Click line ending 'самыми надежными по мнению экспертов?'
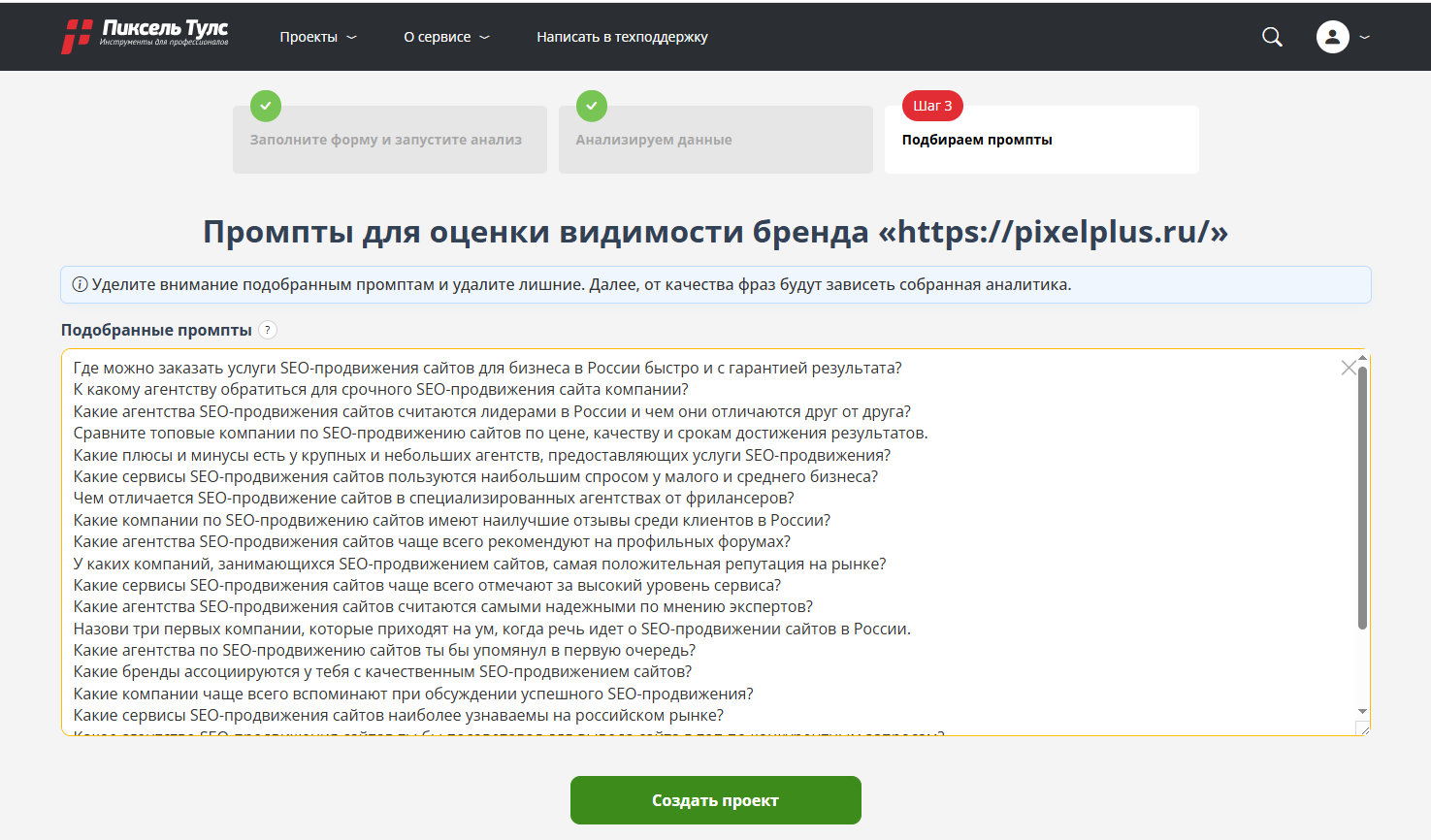This screenshot has height=840, width=1431. [x=443, y=606]
